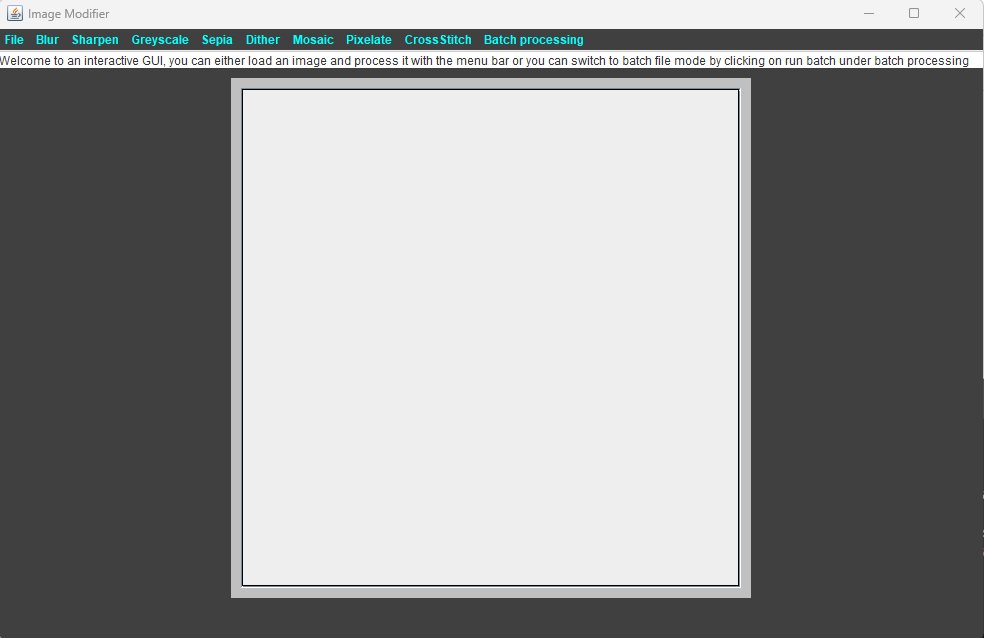Open the Mosaic menu
This screenshot has height=638, width=984.
(313, 39)
